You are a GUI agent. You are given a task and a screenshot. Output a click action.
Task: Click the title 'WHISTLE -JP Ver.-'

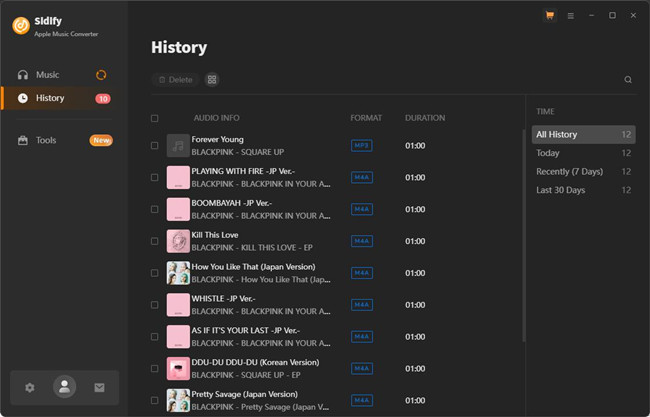pos(223,299)
